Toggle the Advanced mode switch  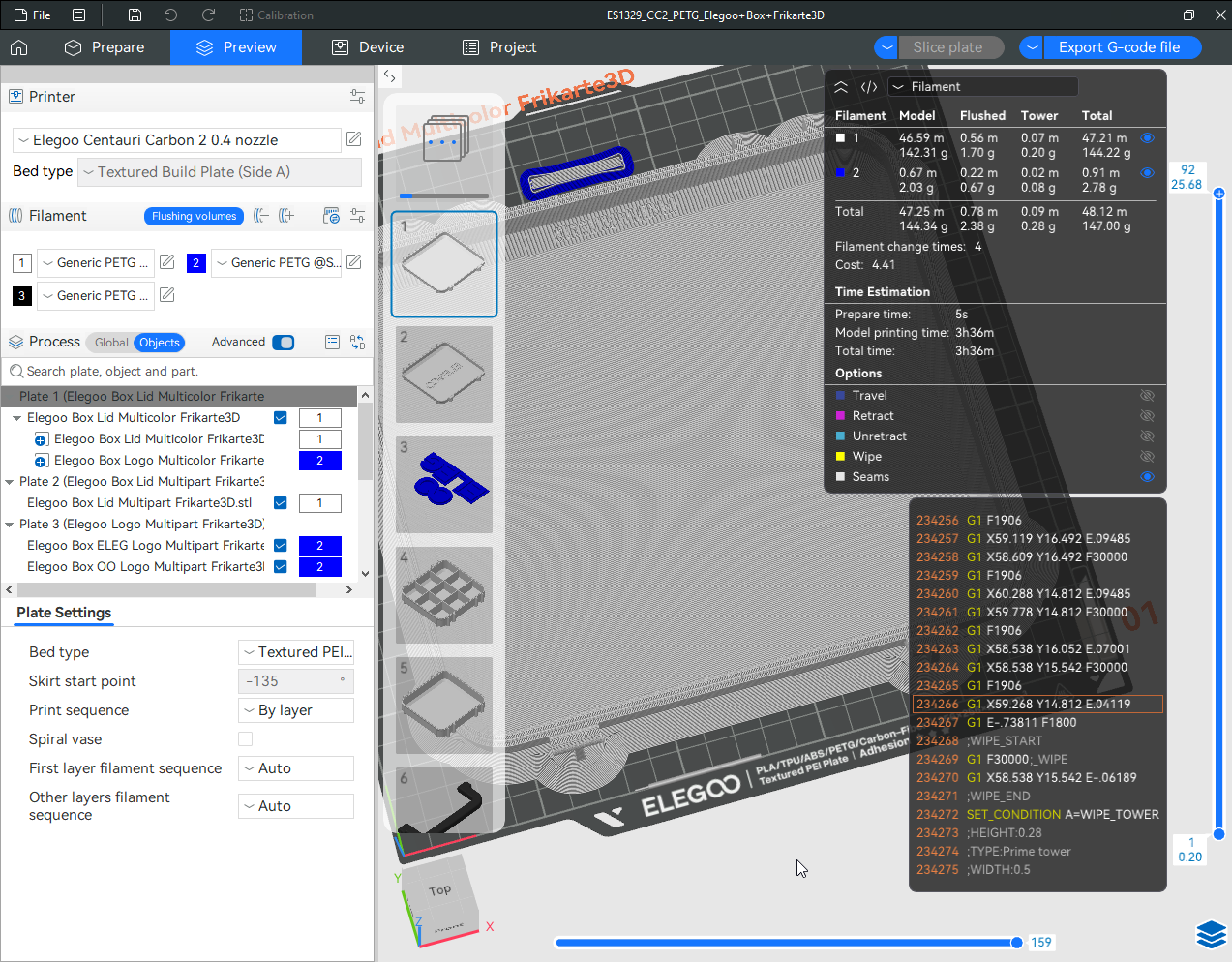pyautogui.click(x=284, y=343)
